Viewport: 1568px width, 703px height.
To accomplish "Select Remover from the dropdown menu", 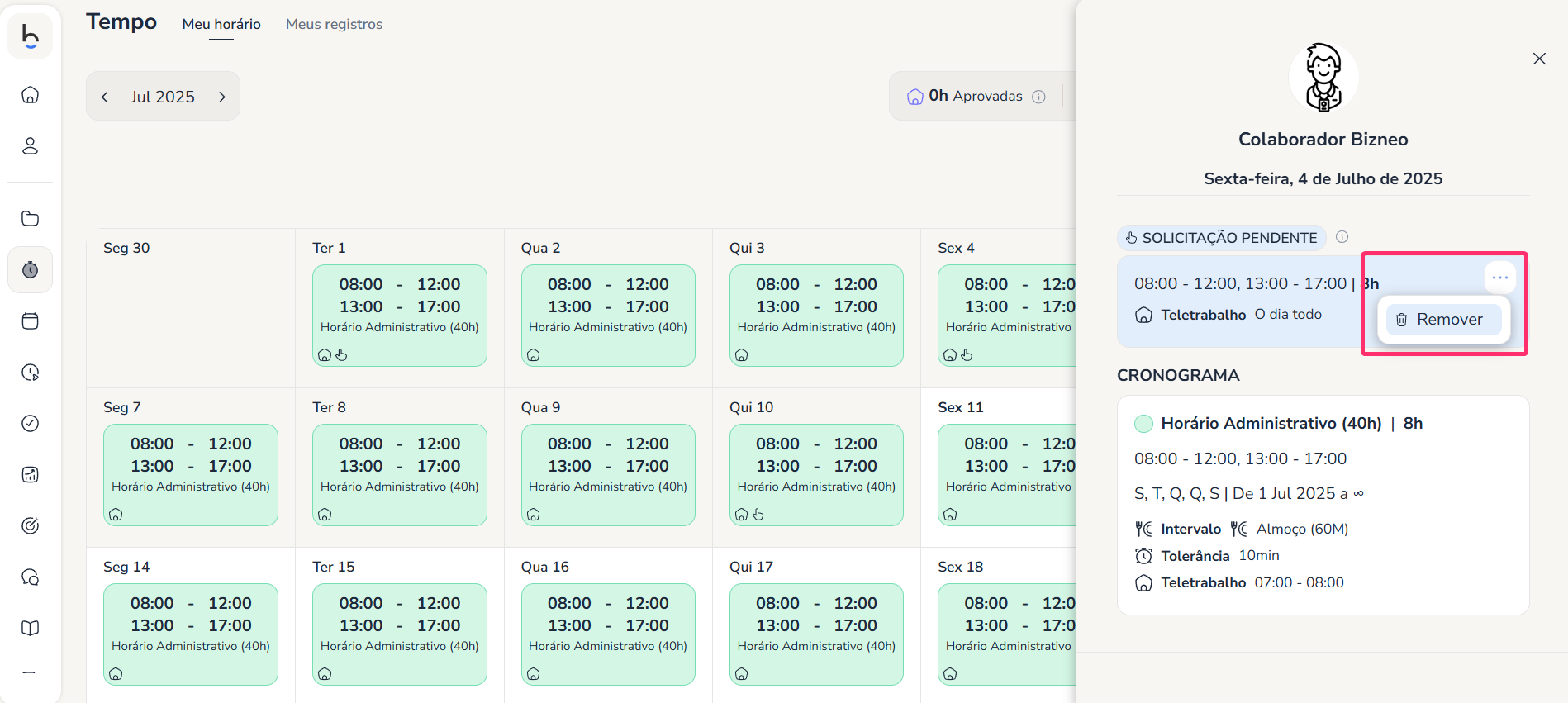I will (x=1443, y=320).
